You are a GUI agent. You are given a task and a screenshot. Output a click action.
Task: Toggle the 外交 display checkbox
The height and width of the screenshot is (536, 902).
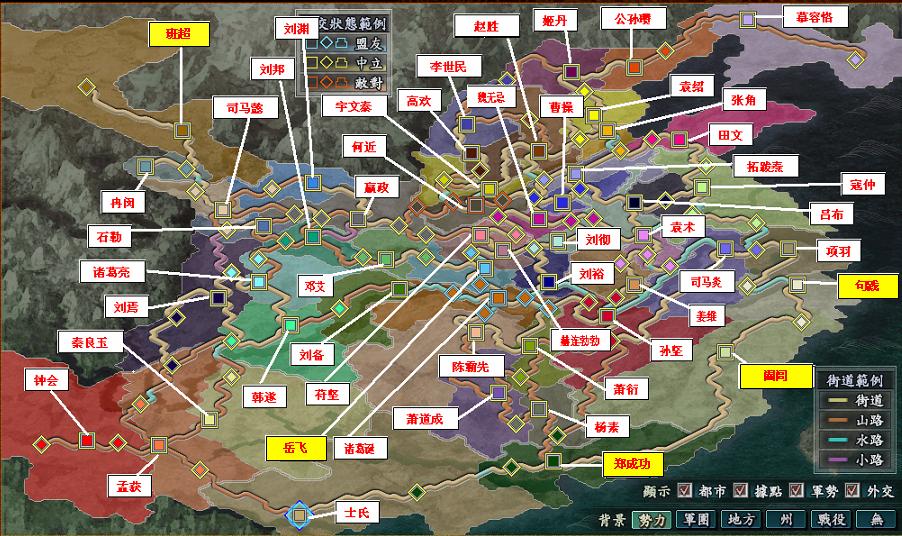coord(852,491)
